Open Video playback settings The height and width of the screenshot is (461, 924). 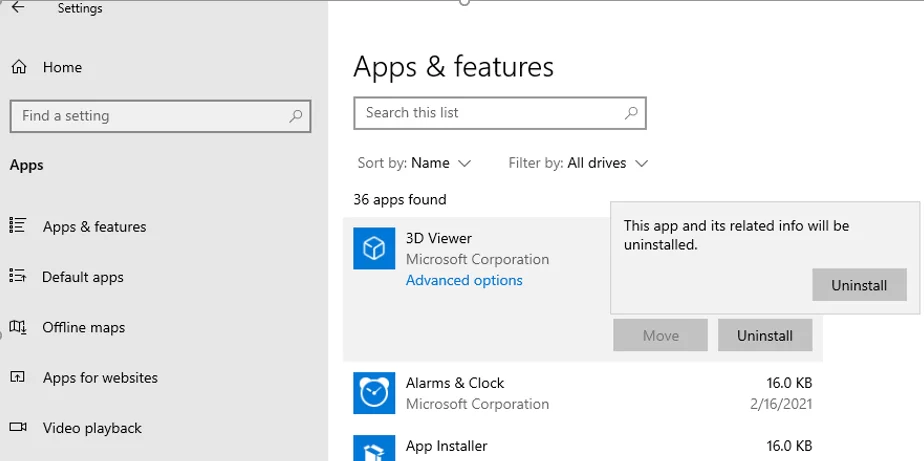pyautogui.click(x=92, y=428)
